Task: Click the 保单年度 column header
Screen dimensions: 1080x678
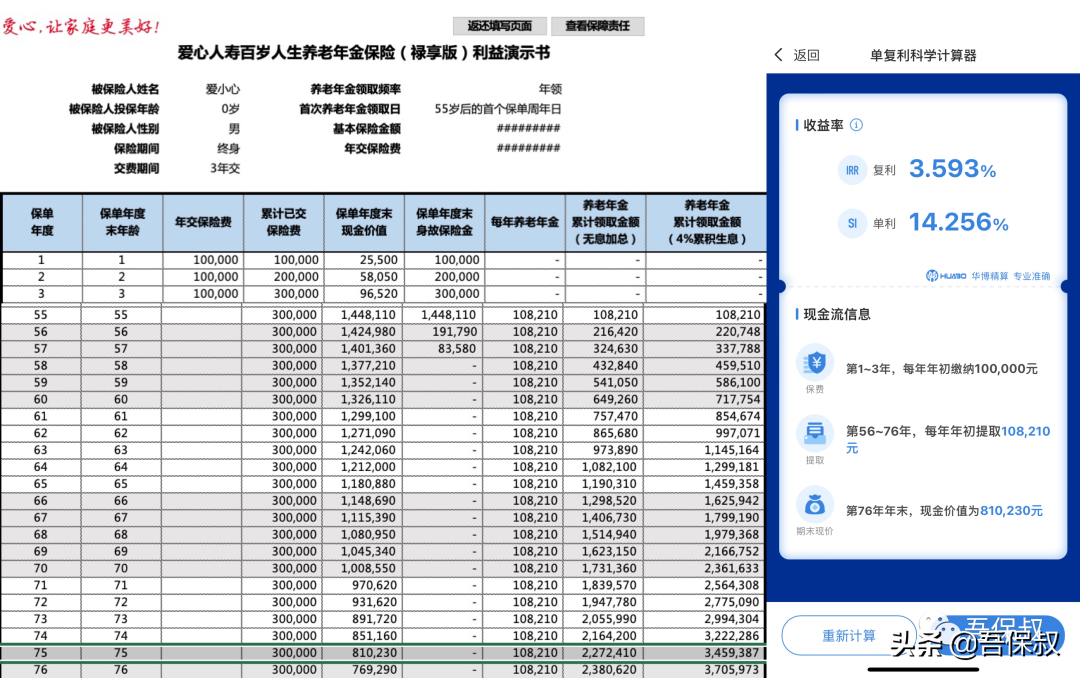Action: [42, 223]
